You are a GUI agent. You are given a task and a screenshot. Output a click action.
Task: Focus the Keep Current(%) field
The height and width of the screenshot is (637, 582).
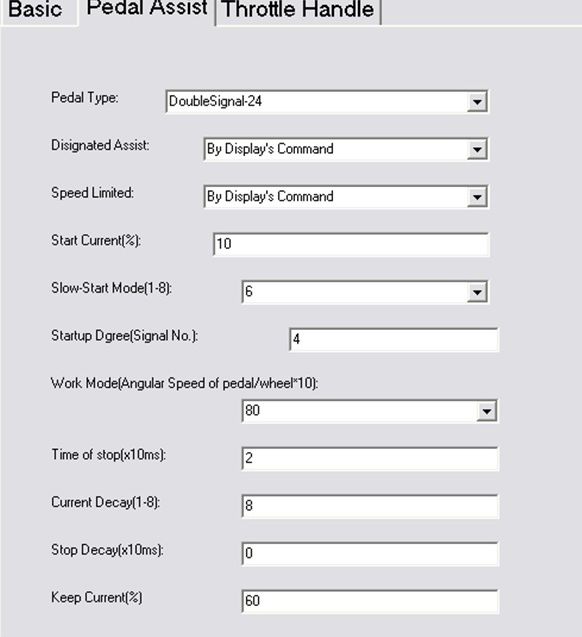[x=370, y=601]
